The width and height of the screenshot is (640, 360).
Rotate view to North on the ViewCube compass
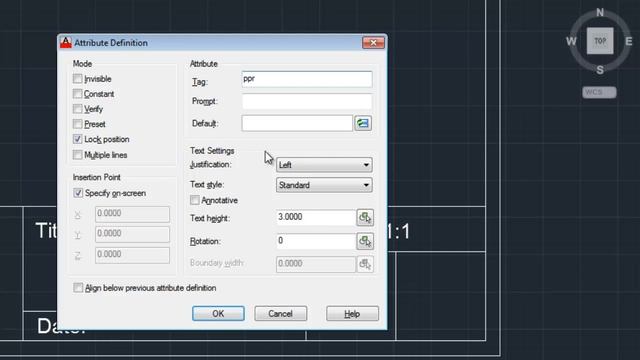pyautogui.click(x=600, y=13)
